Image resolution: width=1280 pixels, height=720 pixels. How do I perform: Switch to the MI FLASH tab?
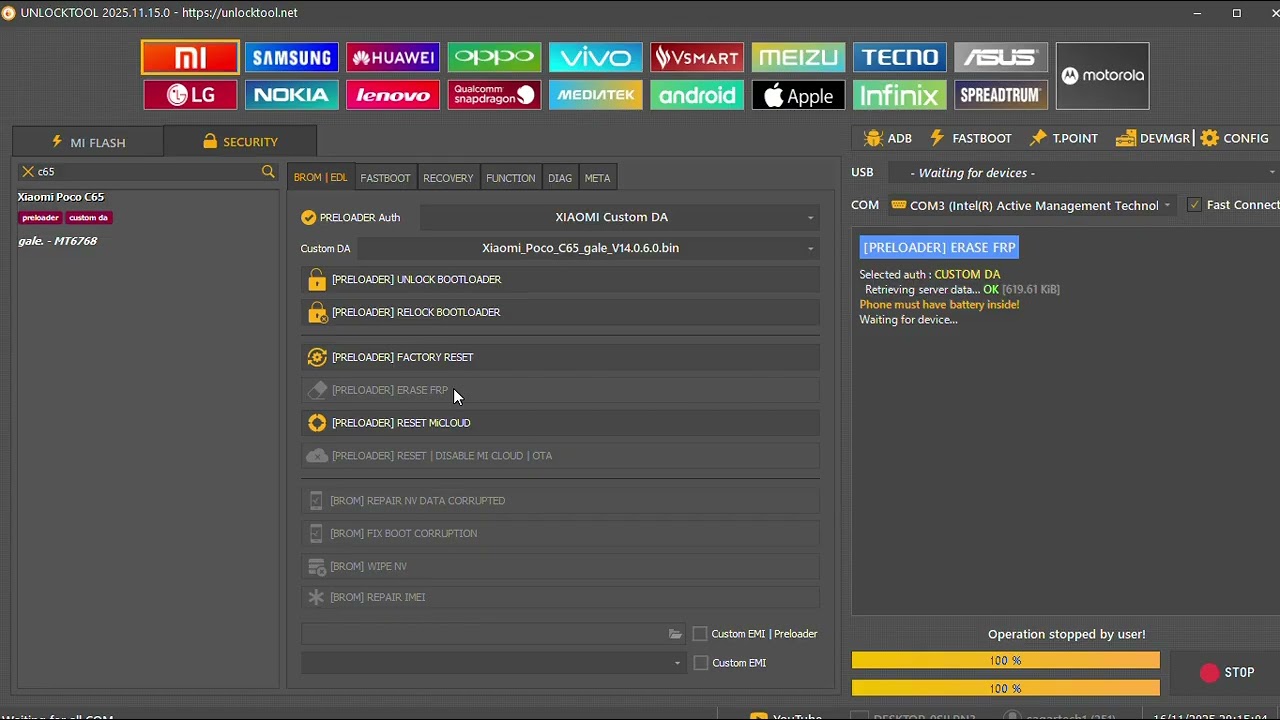click(x=88, y=142)
